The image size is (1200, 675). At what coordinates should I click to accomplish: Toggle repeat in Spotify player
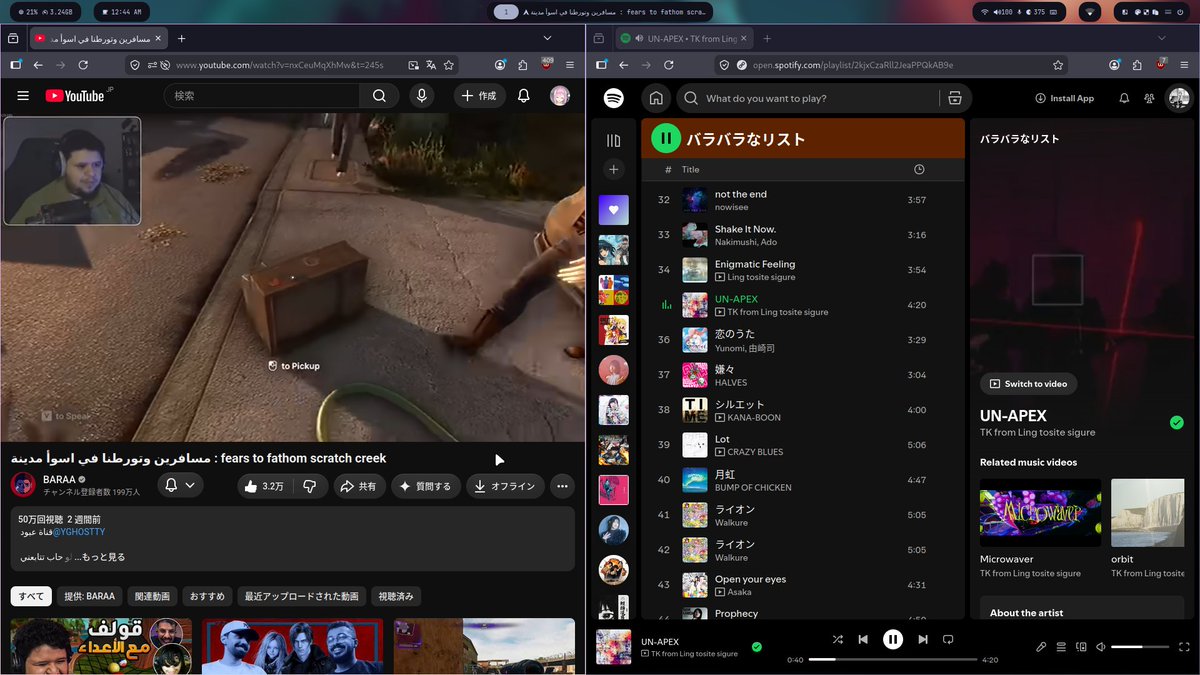(948, 639)
